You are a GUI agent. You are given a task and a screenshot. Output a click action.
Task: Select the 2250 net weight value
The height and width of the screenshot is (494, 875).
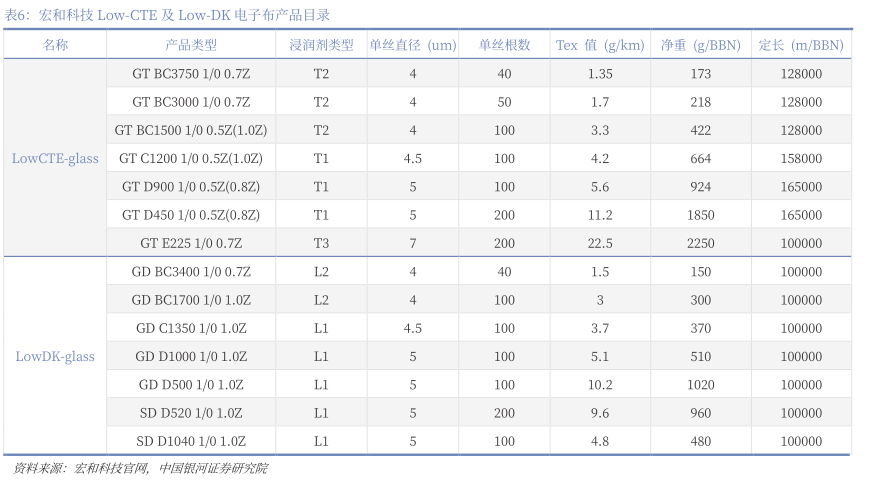coord(700,243)
